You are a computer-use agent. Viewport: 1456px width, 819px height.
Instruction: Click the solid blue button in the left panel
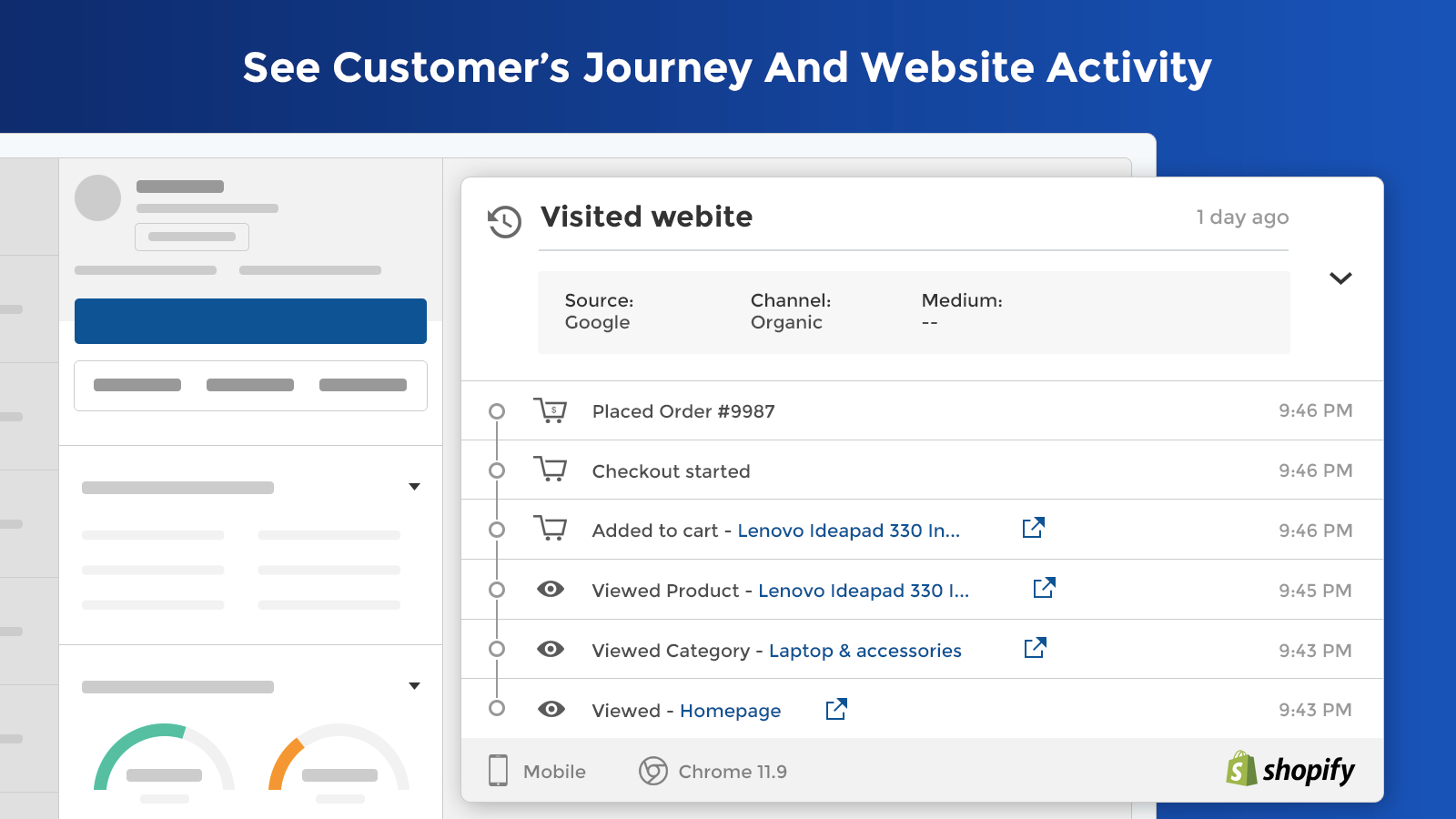click(250, 321)
